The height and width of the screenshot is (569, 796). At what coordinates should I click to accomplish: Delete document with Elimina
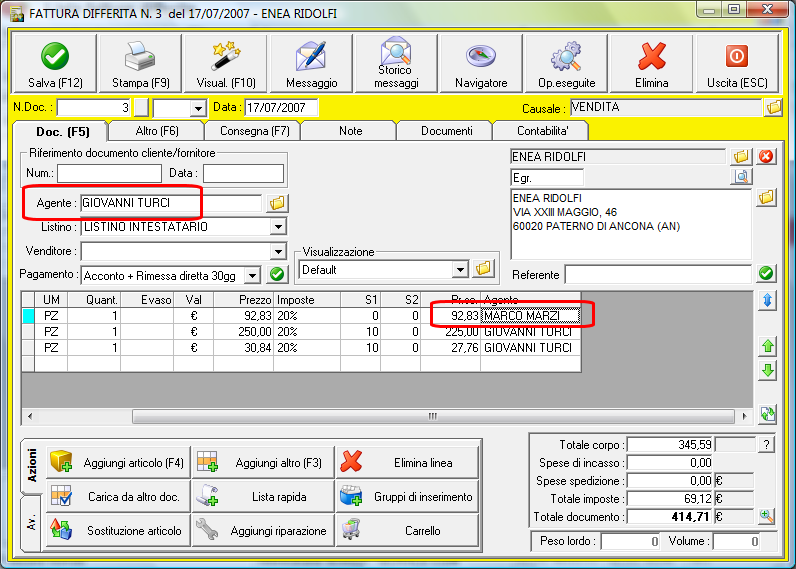tap(652, 64)
